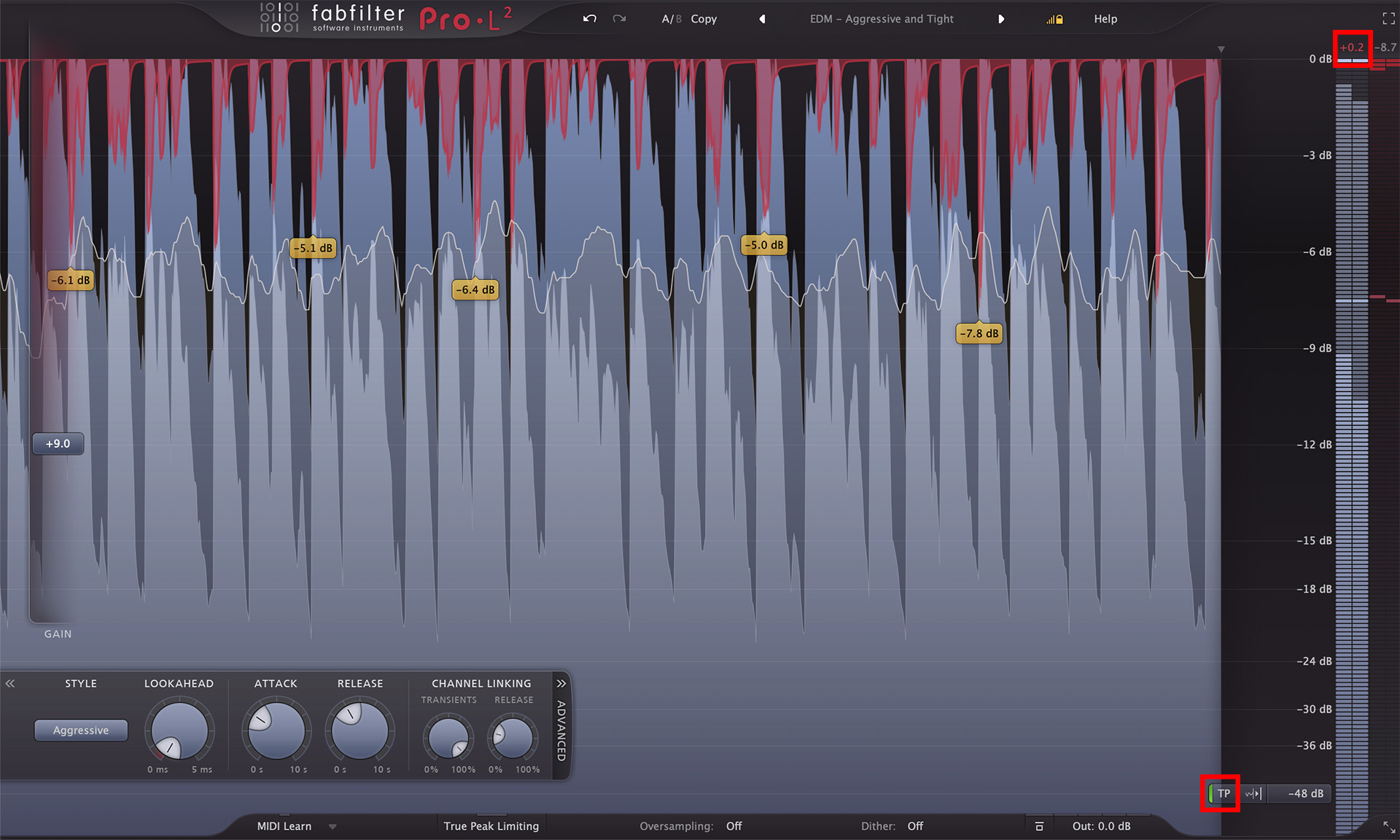
Task: Click the +0.2 peak level readout
Action: [x=1352, y=47]
